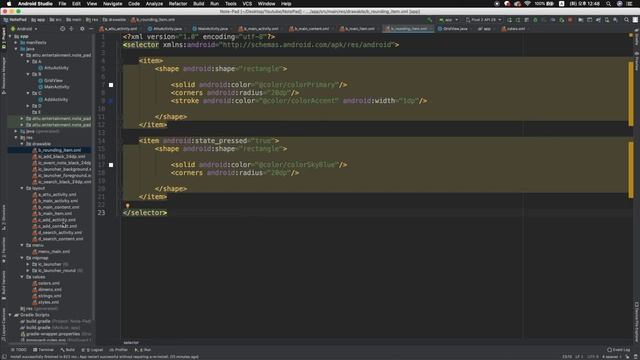Expand the D package folder
The height and width of the screenshot is (360, 640).
[x=28, y=106]
